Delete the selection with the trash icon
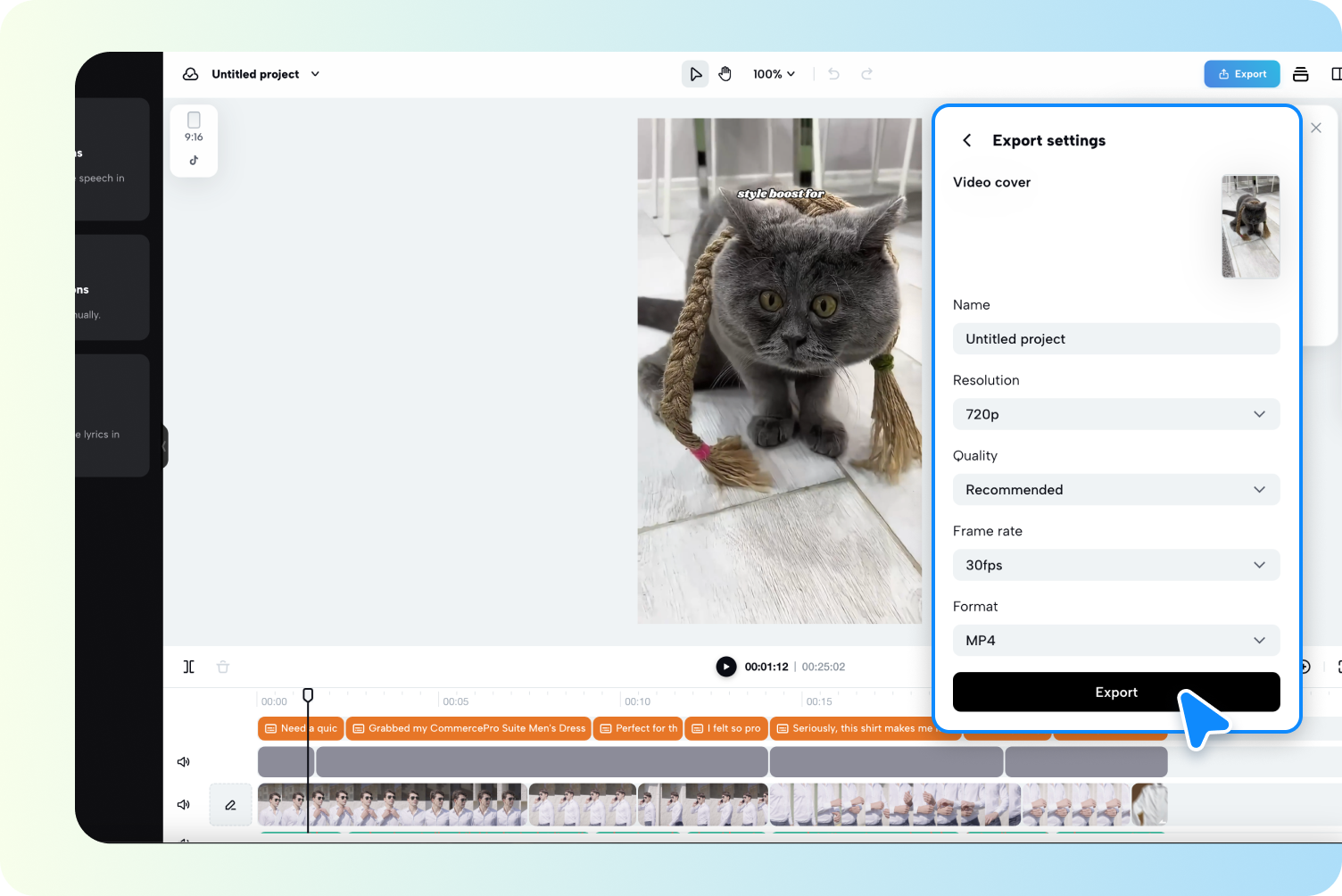Image resolution: width=1342 pixels, height=896 pixels. (223, 667)
